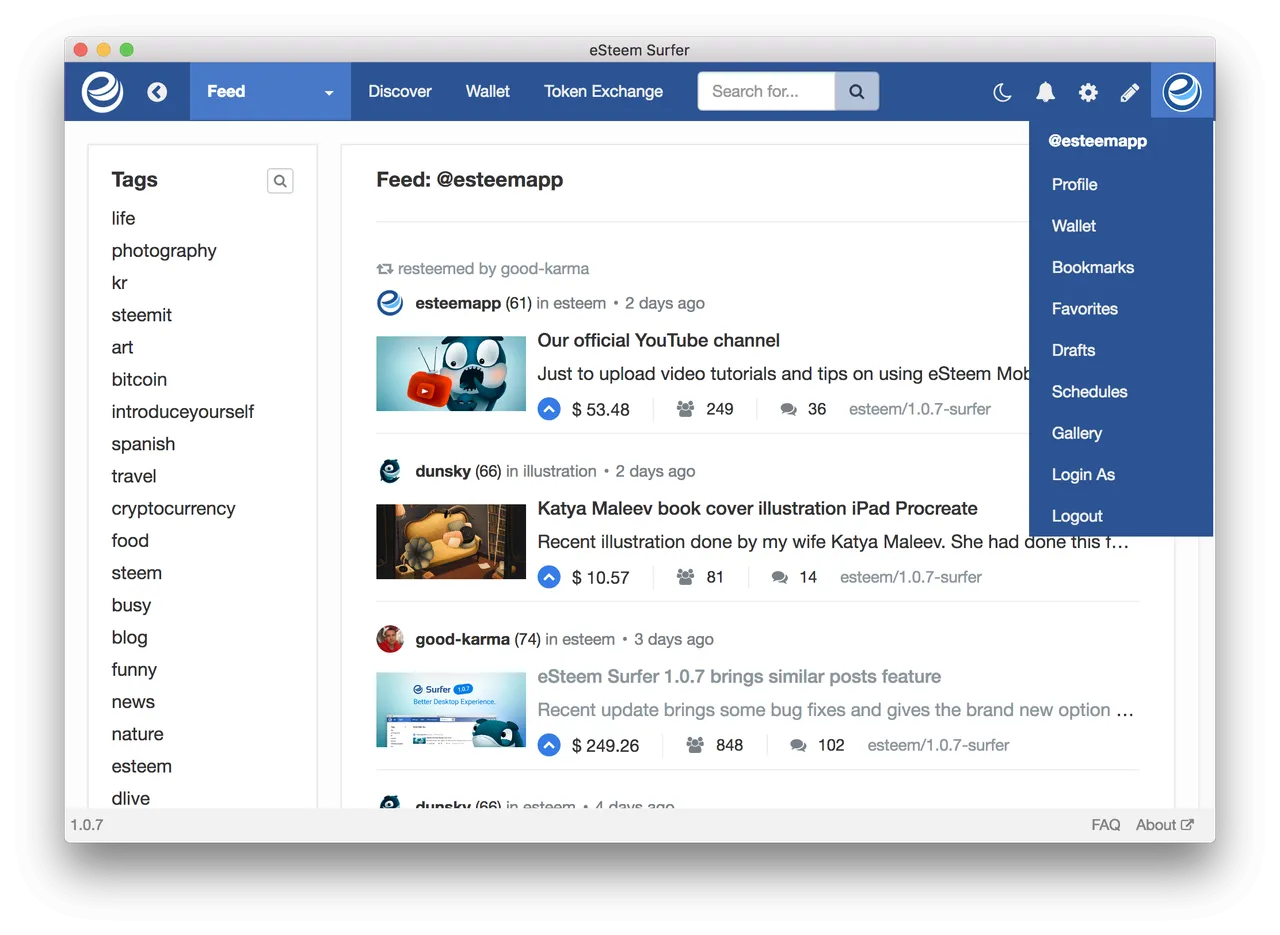
Task: Select the 'travel' tag
Action: click(x=134, y=476)
